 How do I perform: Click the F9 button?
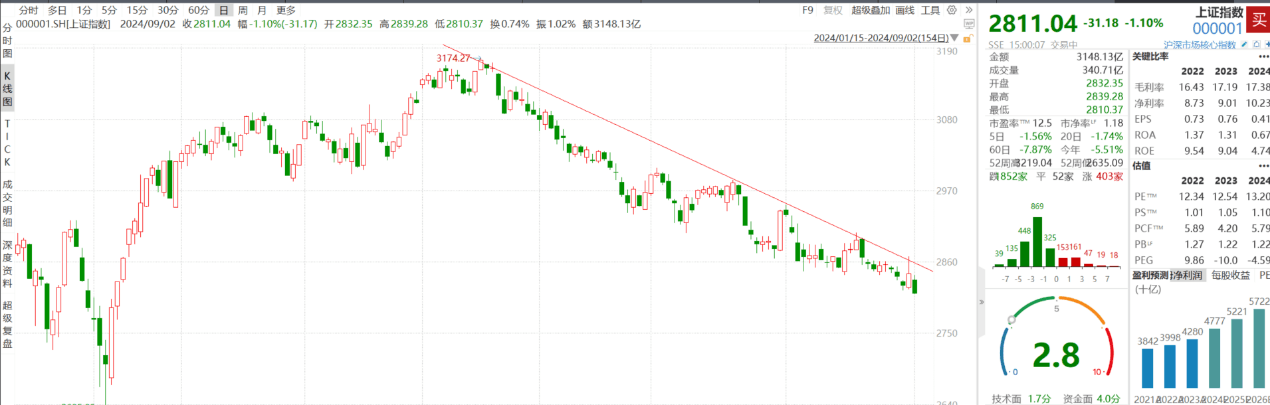coord(807,10)
